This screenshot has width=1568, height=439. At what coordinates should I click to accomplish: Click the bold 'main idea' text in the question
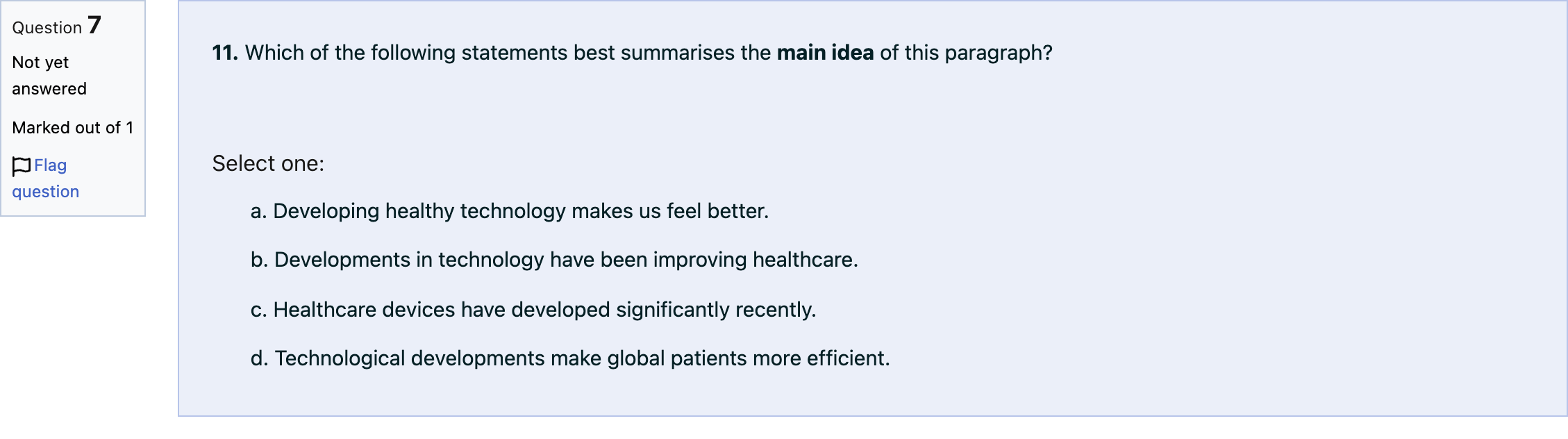[x=825, y=53]
